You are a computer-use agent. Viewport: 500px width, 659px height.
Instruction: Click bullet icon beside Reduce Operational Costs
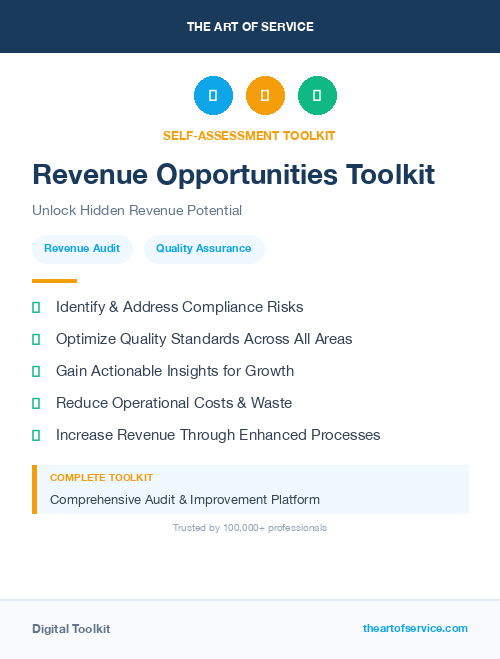click(36, 403)
